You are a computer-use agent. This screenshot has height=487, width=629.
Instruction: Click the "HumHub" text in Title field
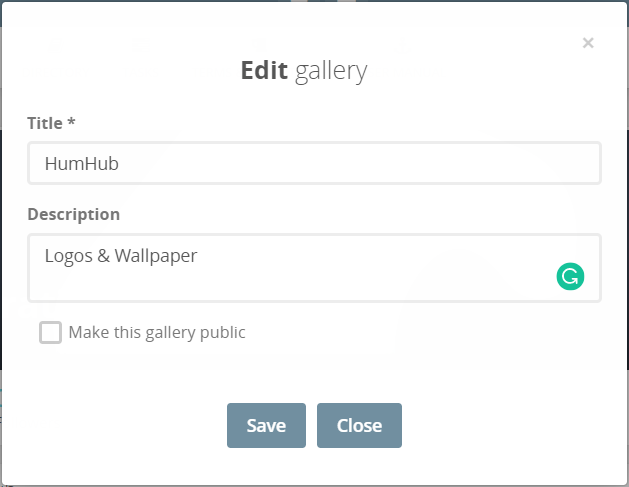[82, 163]
